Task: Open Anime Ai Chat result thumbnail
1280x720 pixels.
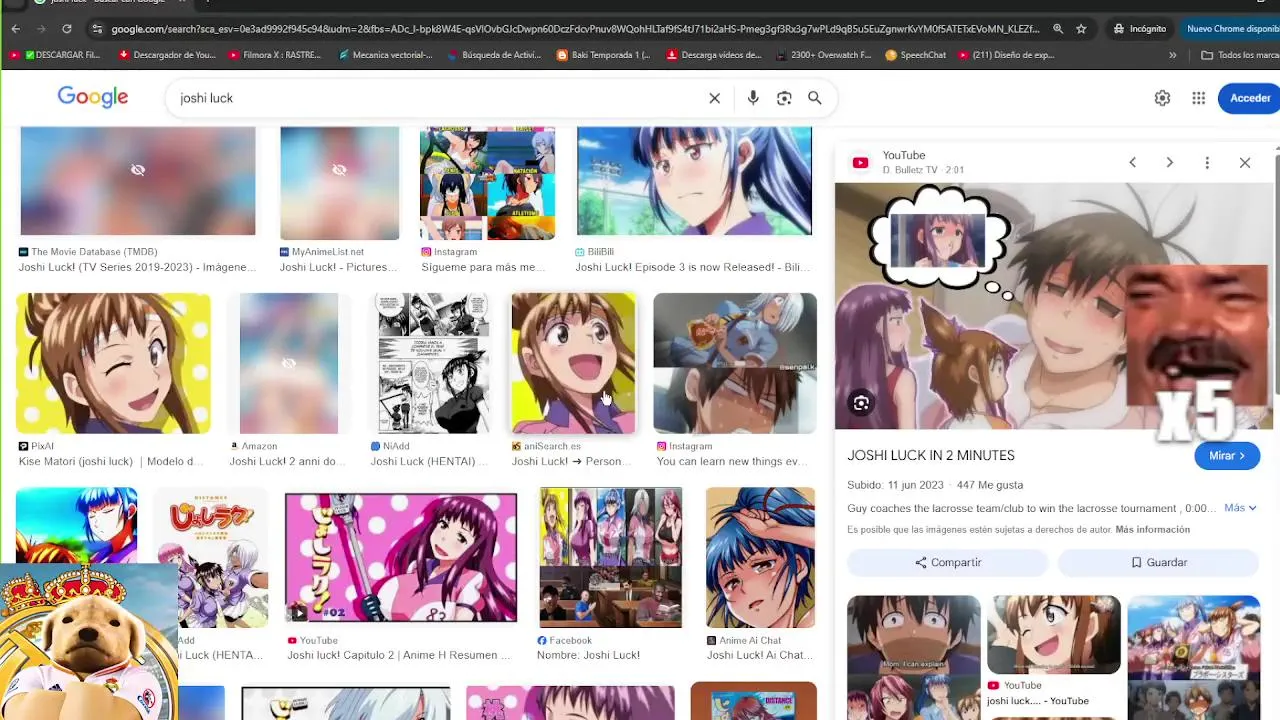Action: tap(760, 557)
